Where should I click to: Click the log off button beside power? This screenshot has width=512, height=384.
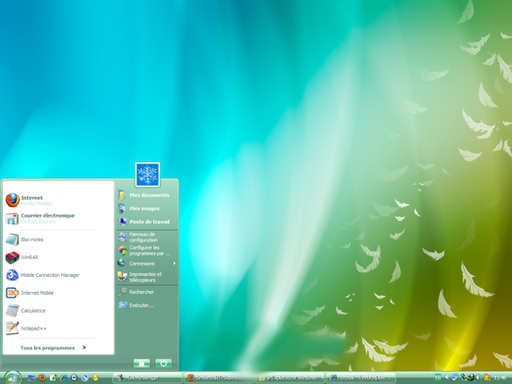pyautogui.click(x=142, y=363)
